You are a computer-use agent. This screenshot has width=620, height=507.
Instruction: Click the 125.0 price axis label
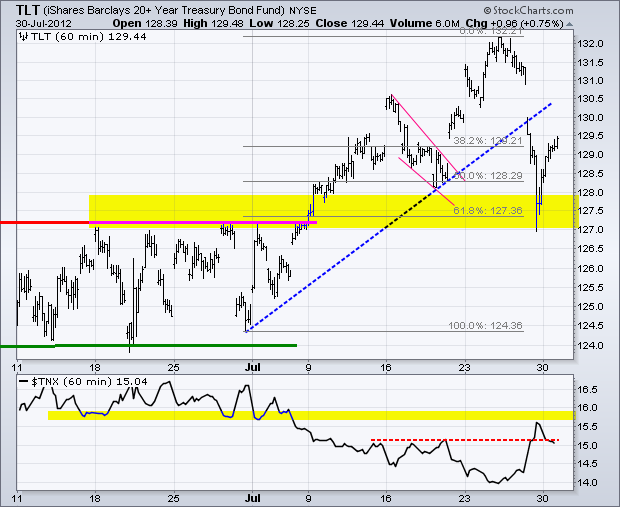[591, 306]
